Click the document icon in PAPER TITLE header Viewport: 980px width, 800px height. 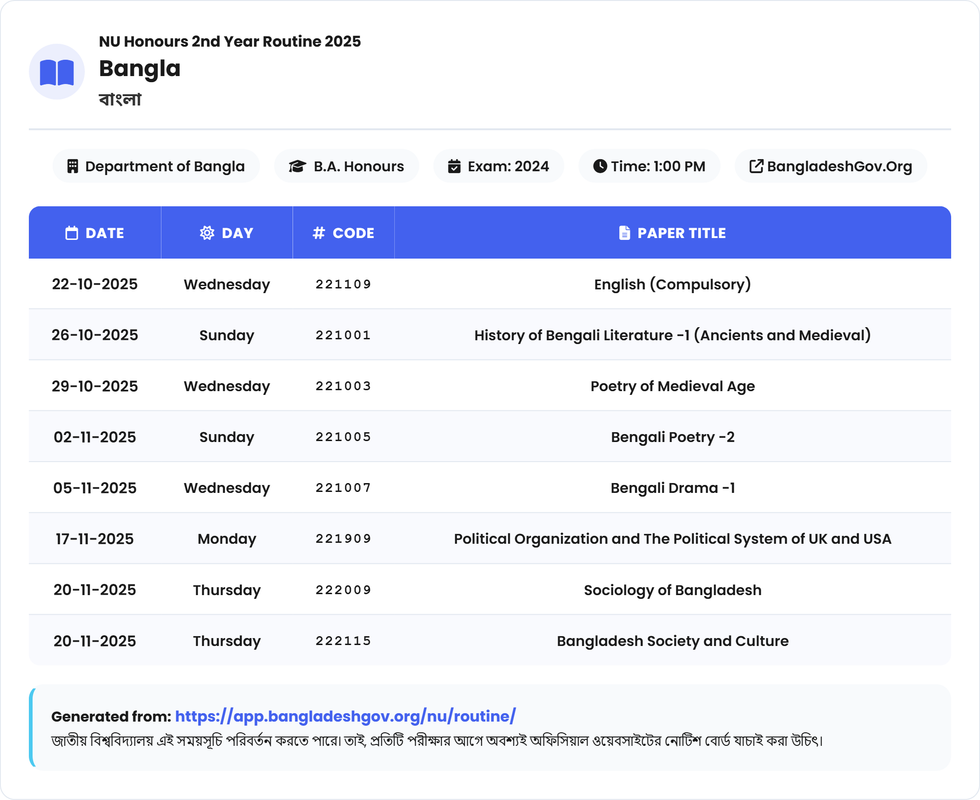(x=624, y=233)
